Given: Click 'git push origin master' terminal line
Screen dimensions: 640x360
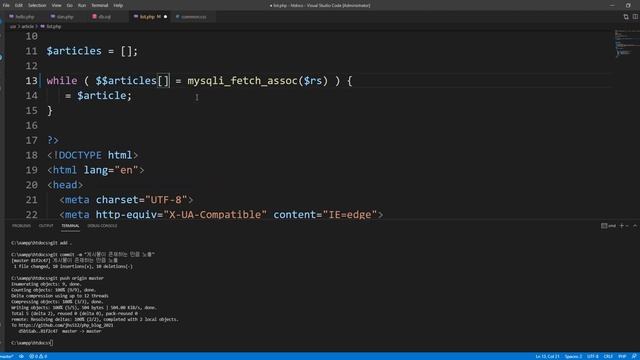Looking at the screenshot, I should tap(57, 278).
